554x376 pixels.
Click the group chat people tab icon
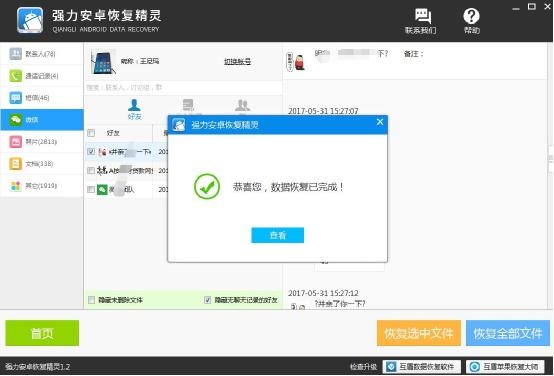(x=242, y=105)
